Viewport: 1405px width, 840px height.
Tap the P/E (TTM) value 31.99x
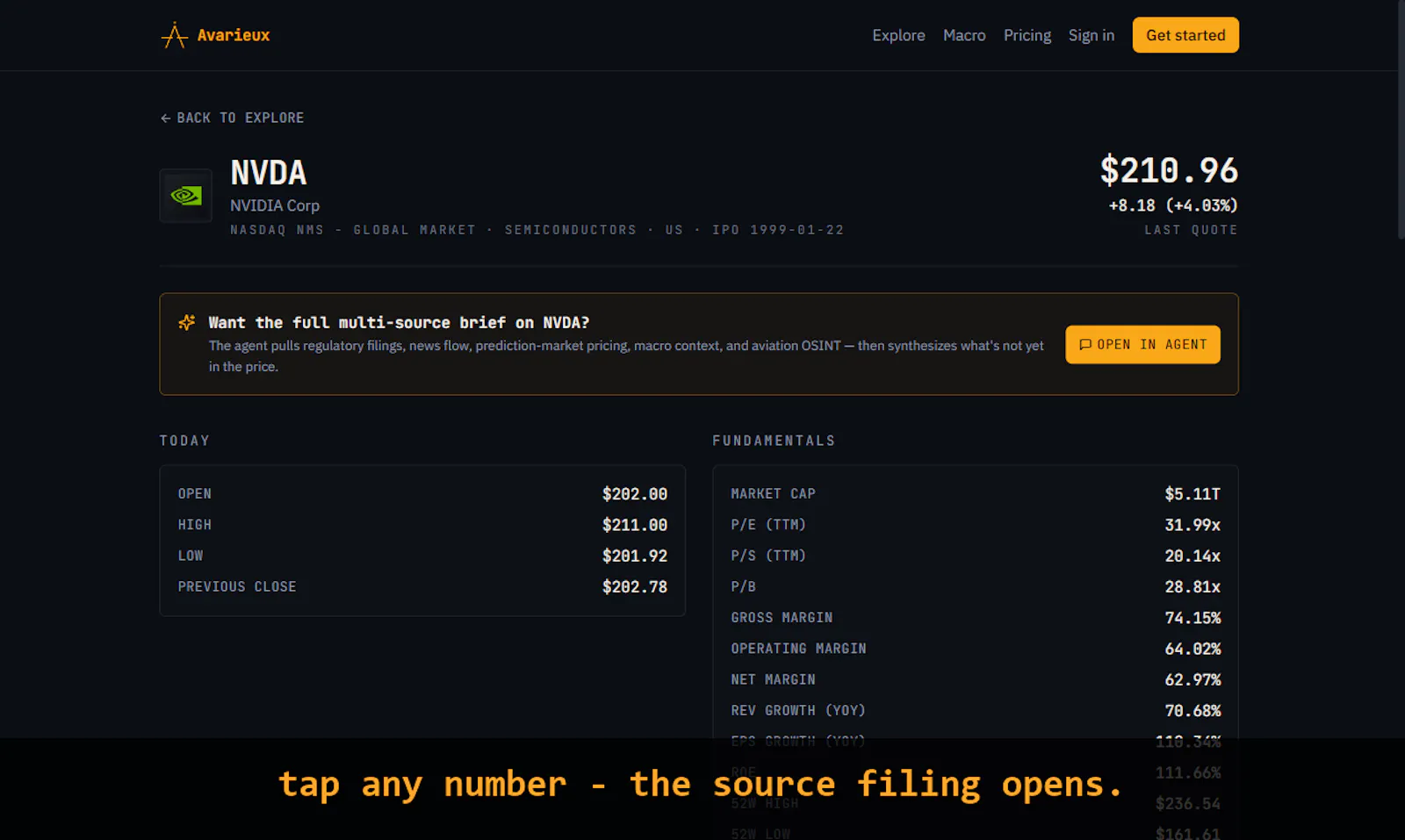(x=1192, y=525)
